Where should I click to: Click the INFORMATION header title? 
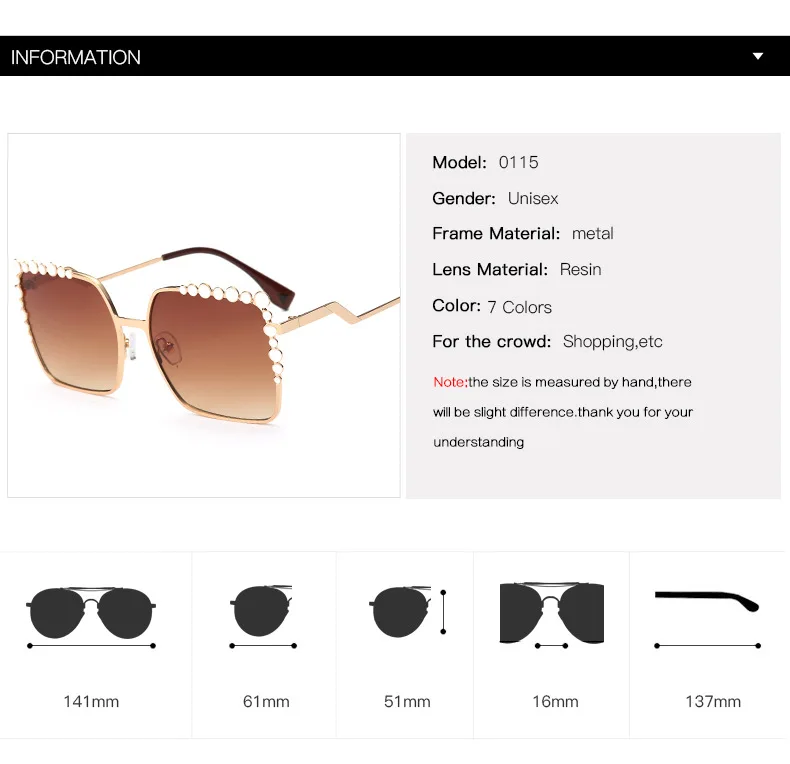pos(76,57)
